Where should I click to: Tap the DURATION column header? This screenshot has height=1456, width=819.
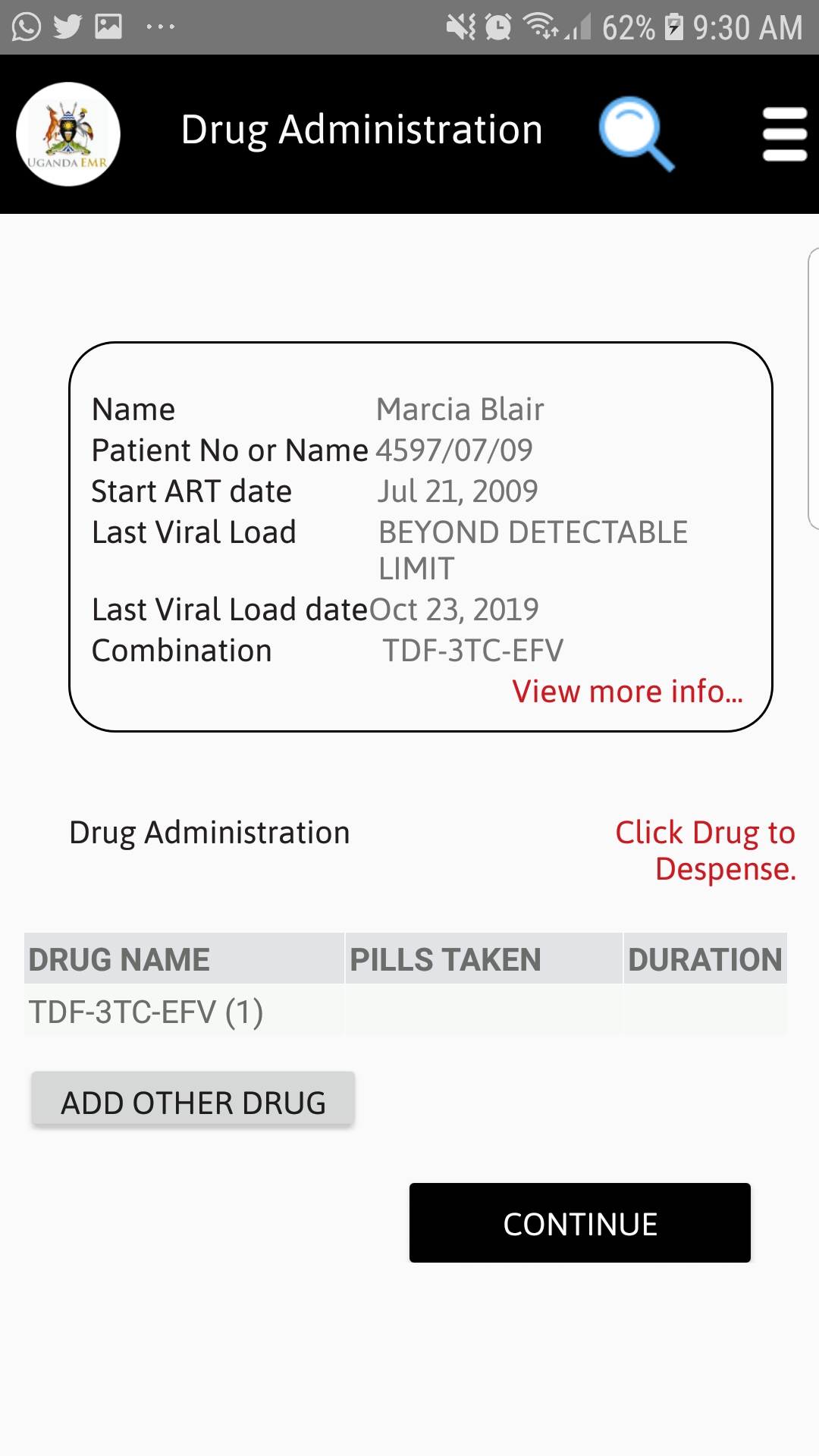point(704,959)
